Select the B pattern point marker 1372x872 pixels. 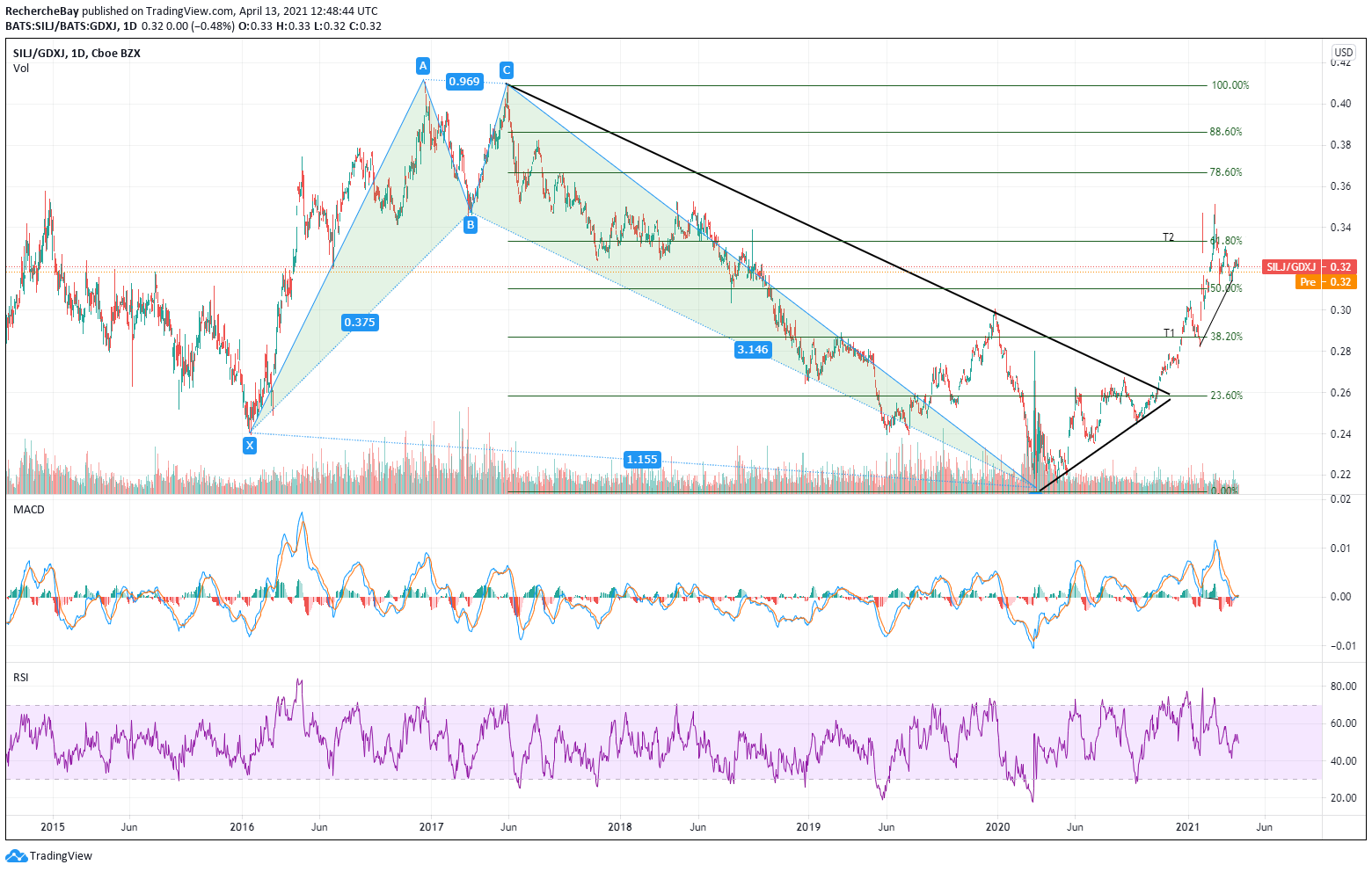(x=471, y=224)
